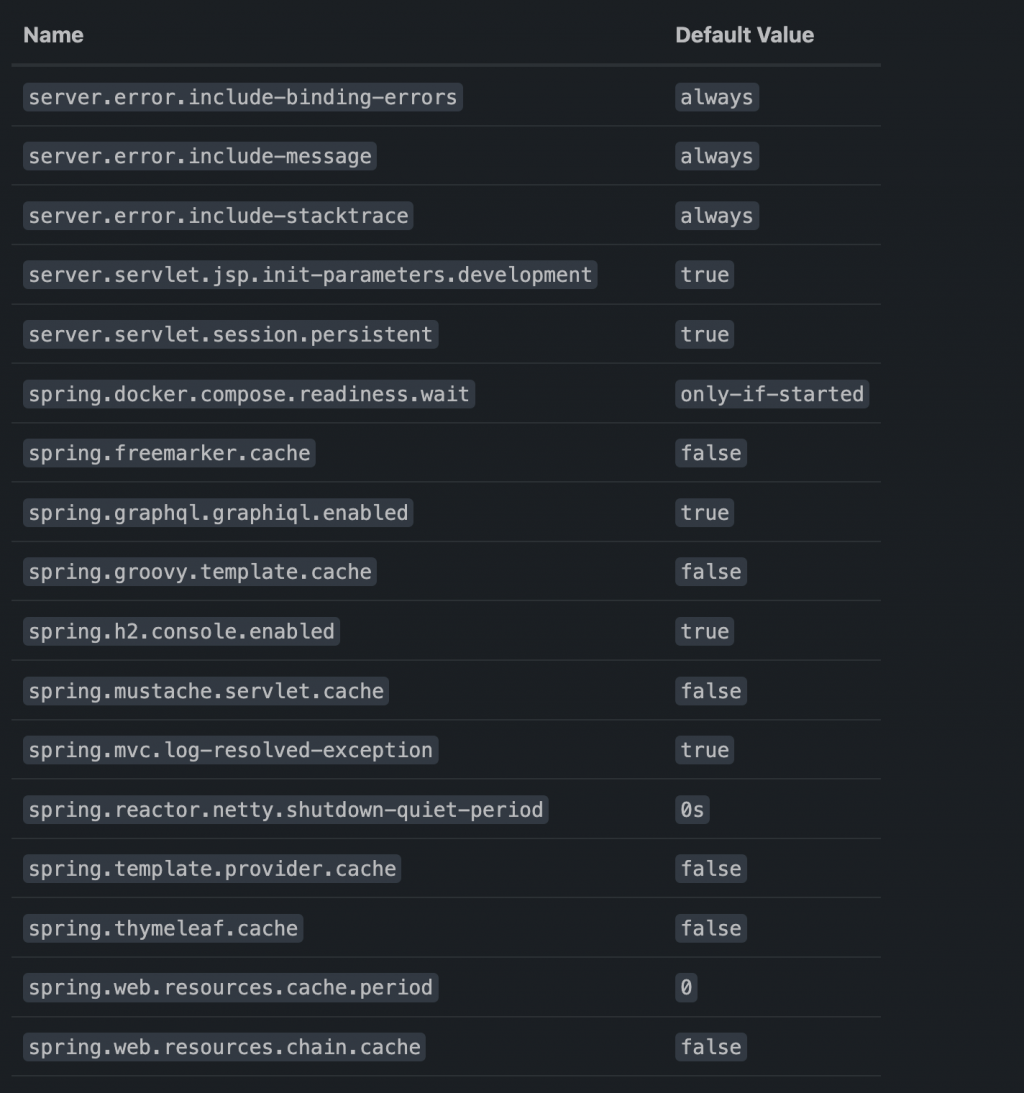Screen dimensions: 1024x1093
Task: Click the Name column header
Action: click(53, 35)
